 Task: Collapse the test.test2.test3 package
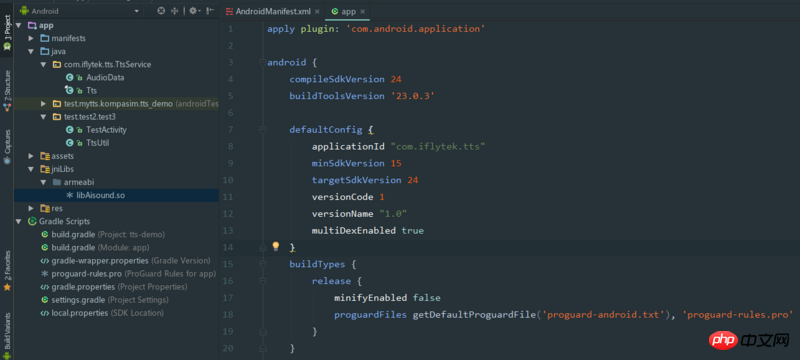pos(44,117)
